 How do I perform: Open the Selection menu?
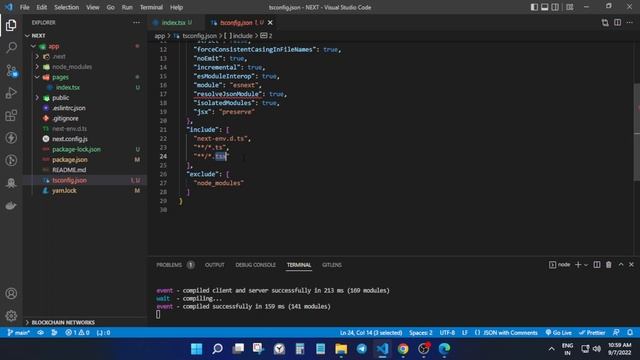(x=67, y=7)
